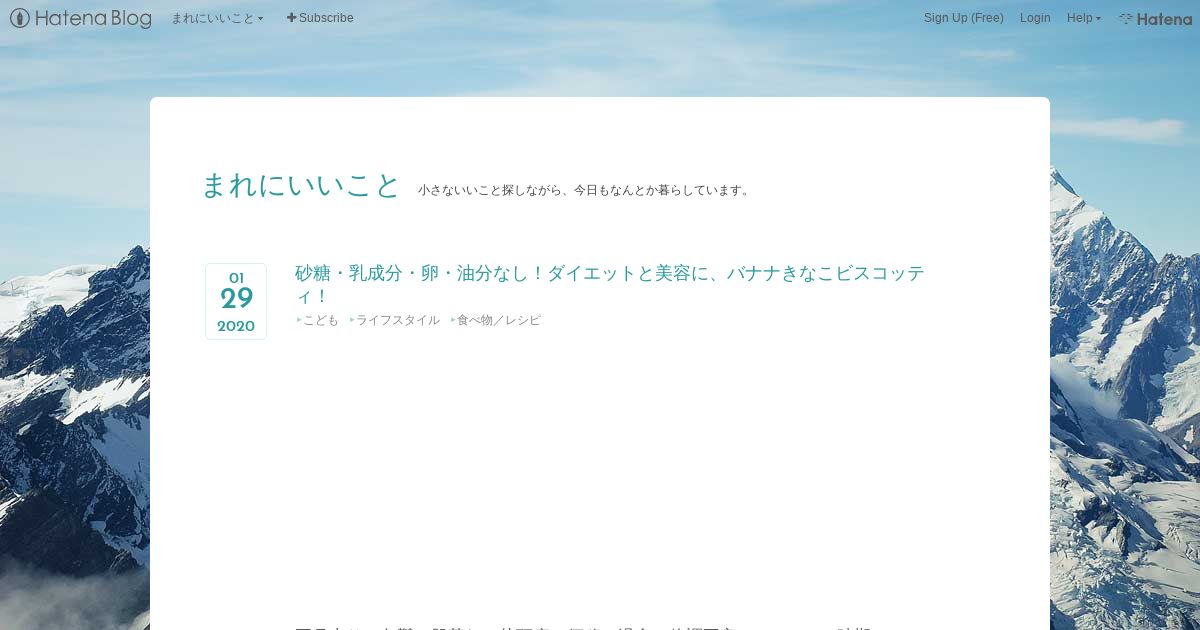Open the post date 01 29 2020

point(236,301)
